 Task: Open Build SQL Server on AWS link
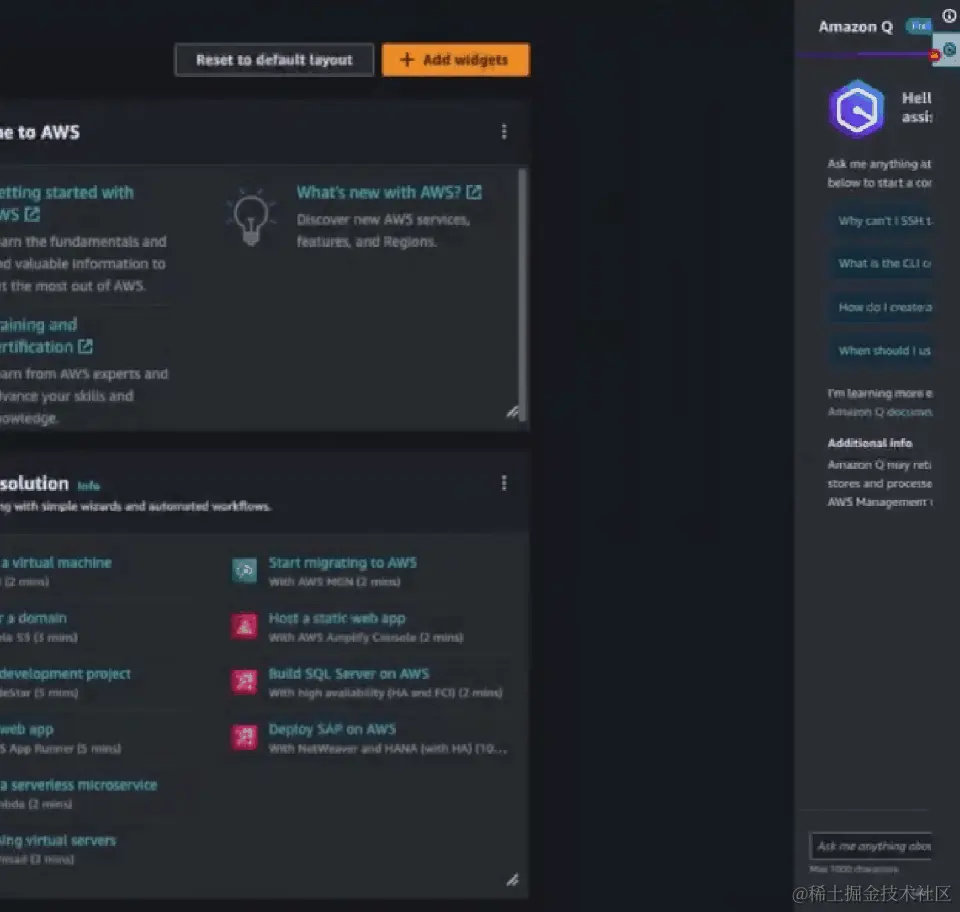pos(348,674)
